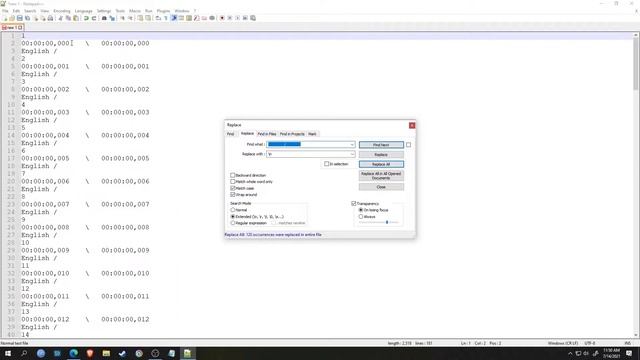The height and width of the screenshot is (360, 640).
Task: Select the Extended search mode radio
Action: point(233,216)
